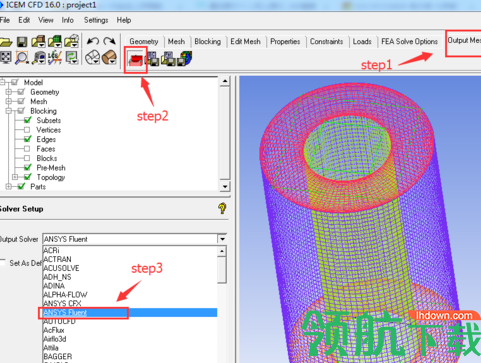This screenshot has height=363, width=481.
Task: Open Solver Setup help question mark
Action: 222,209
